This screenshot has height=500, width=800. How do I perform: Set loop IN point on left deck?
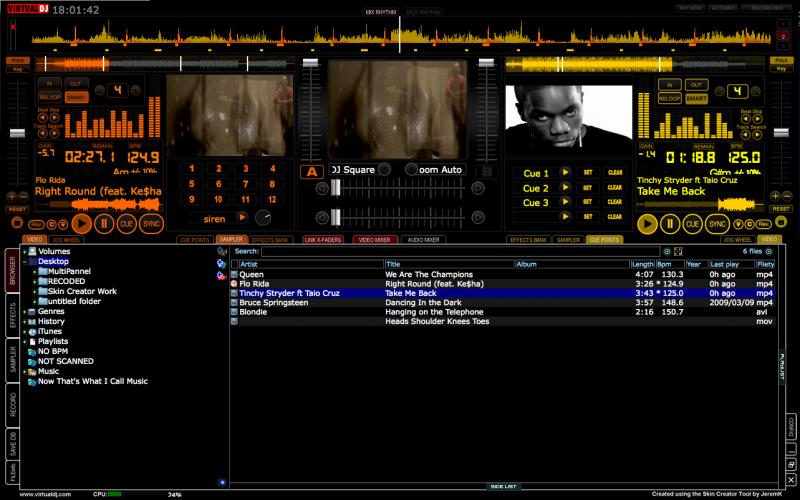point(49,84)
